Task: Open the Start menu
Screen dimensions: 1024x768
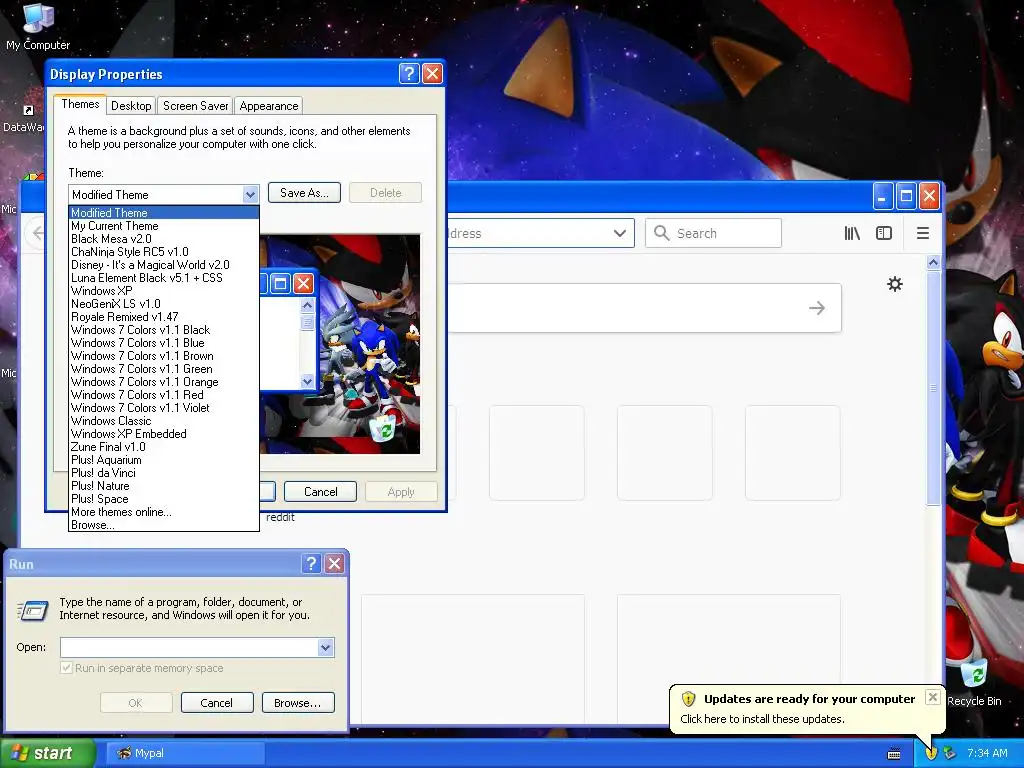Action: pos(46,753)
